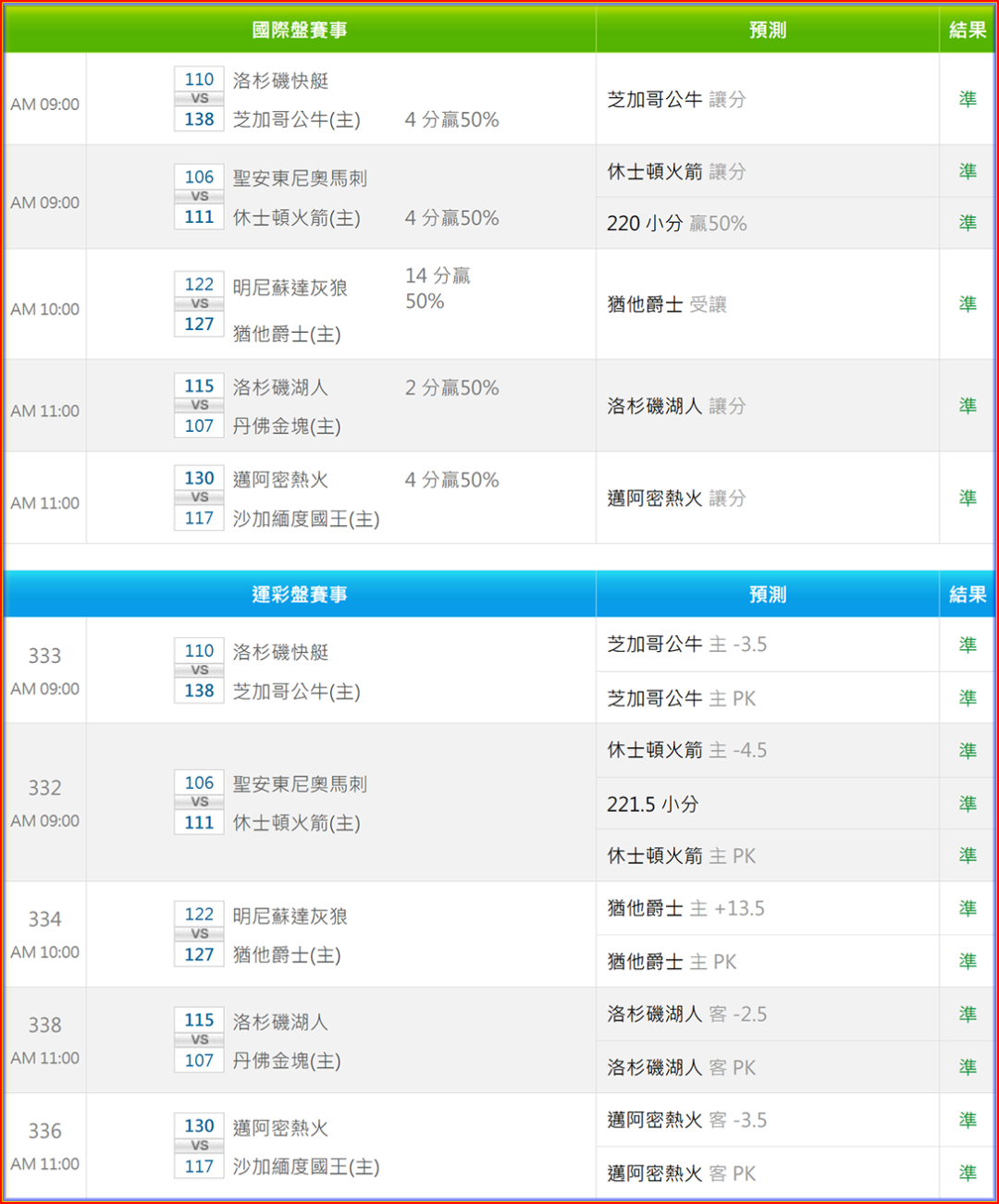Click 丹佛金塊(主) team name in 國際盤賽事
The image size is (999, 1204).
[287, 426]
